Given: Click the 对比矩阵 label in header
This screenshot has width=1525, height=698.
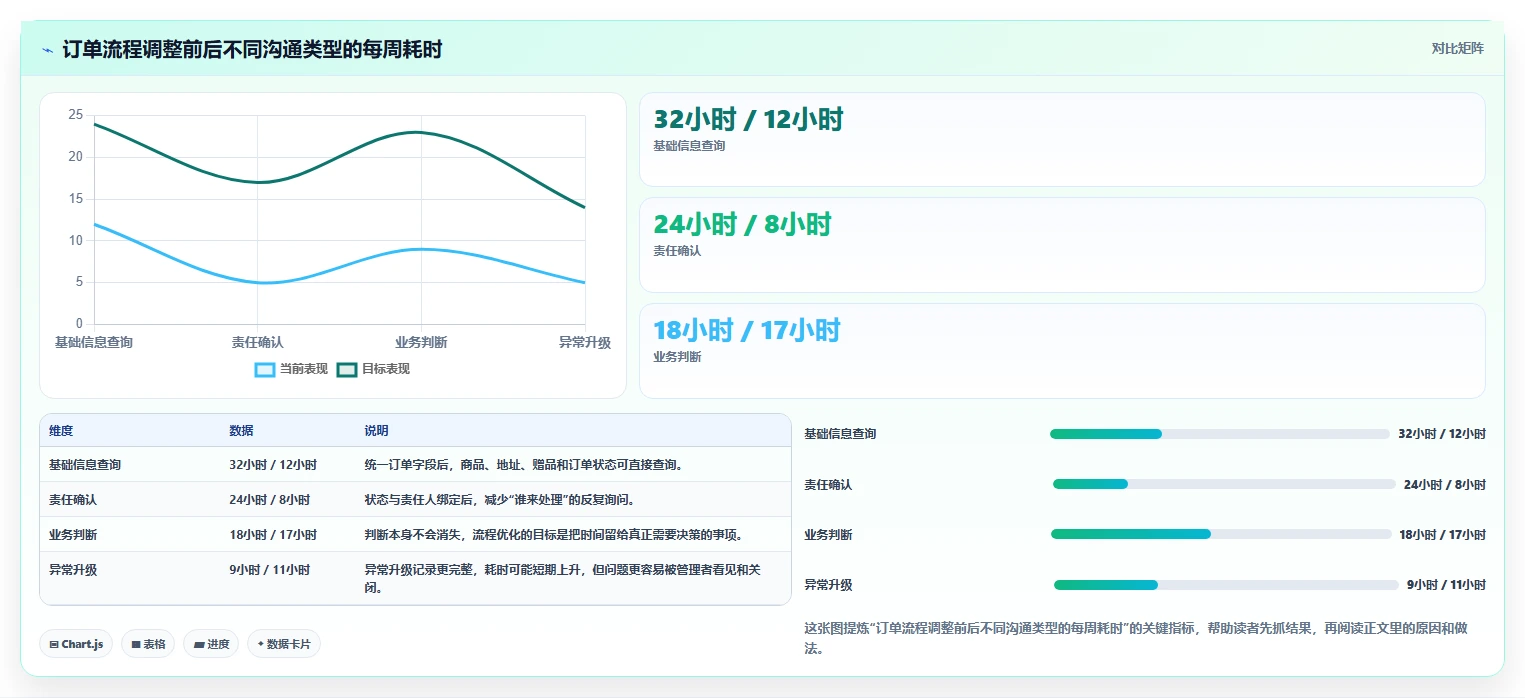Looking at the screenshot, I should tap(1457, 48).
